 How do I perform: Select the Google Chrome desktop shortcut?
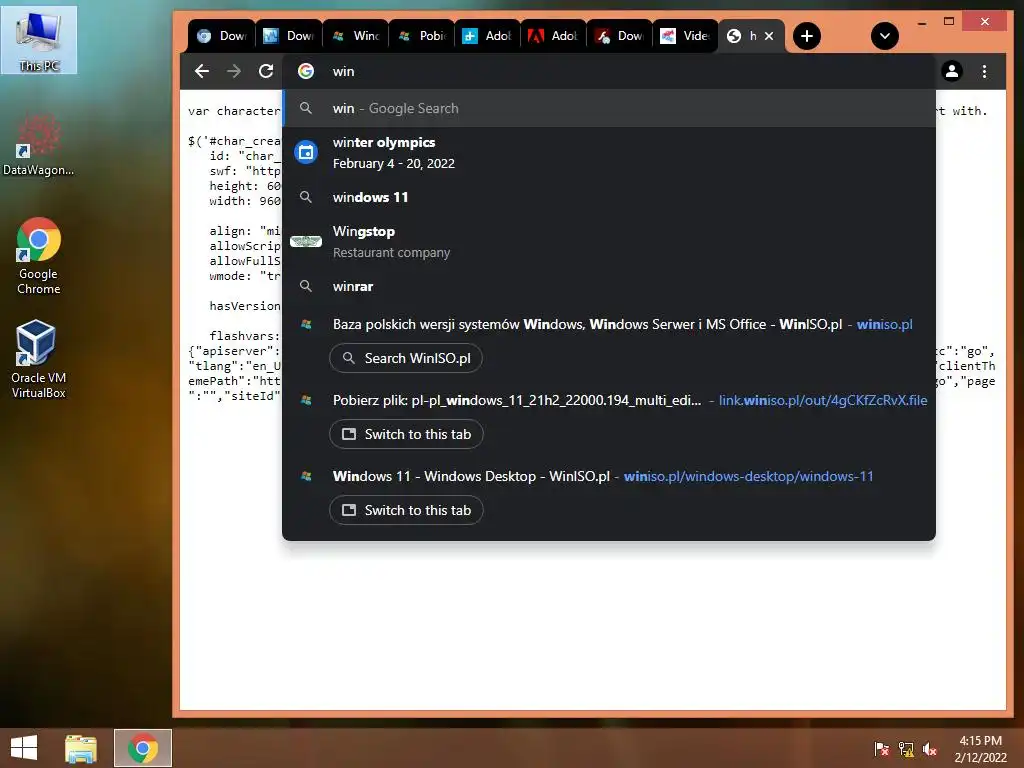[39, 256]
